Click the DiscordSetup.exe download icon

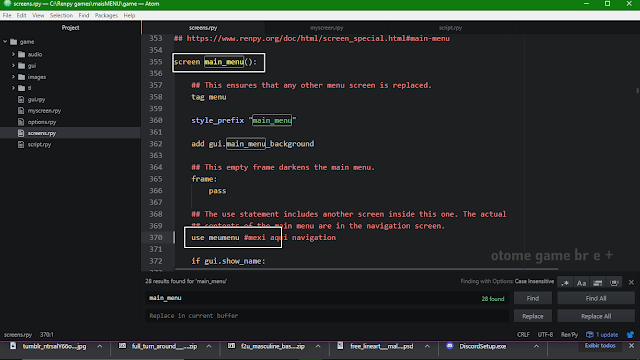point(450,346)
